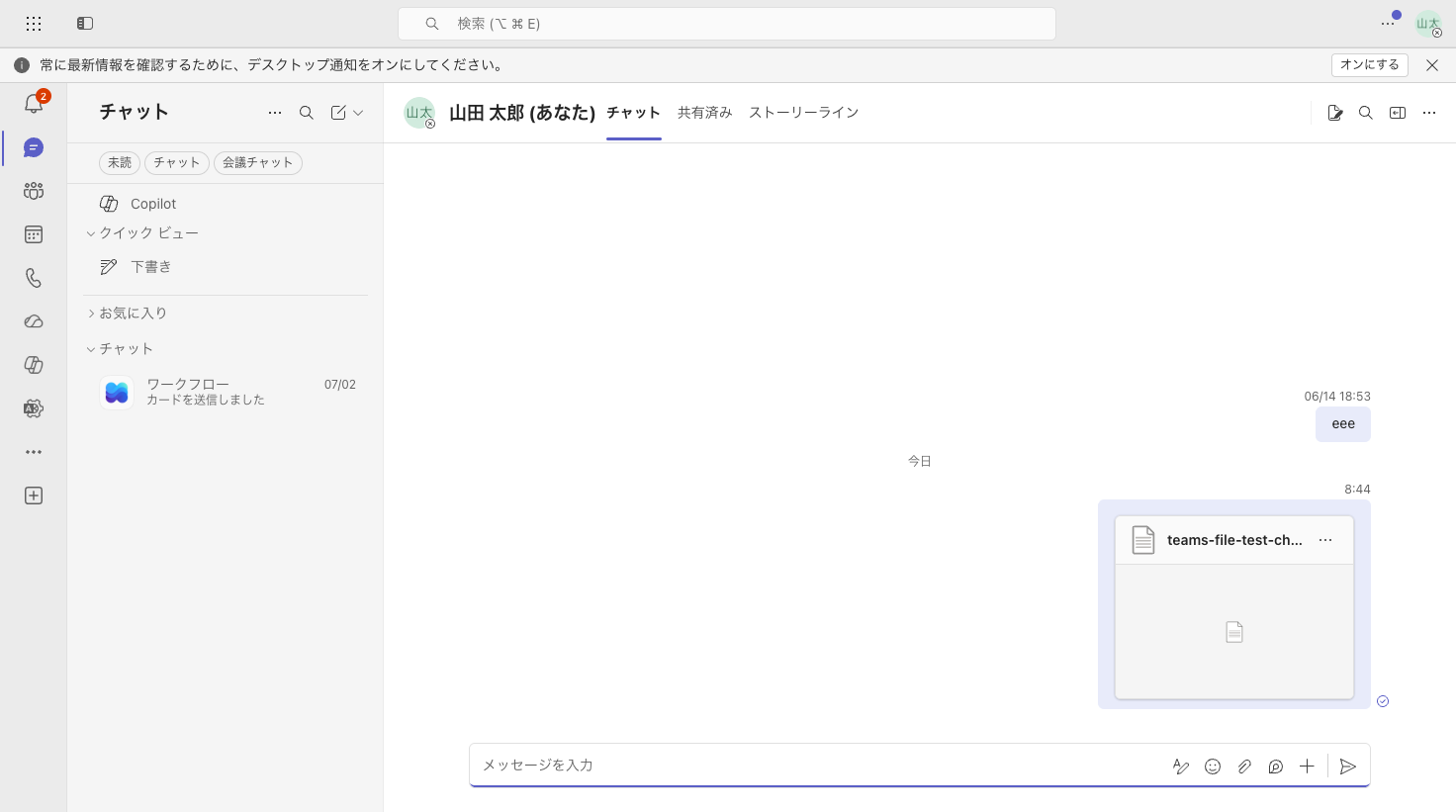Filter the chat list by チャット pill
Screen dimensions: 1456x812
pyautogui.click(x=177, y=162)
